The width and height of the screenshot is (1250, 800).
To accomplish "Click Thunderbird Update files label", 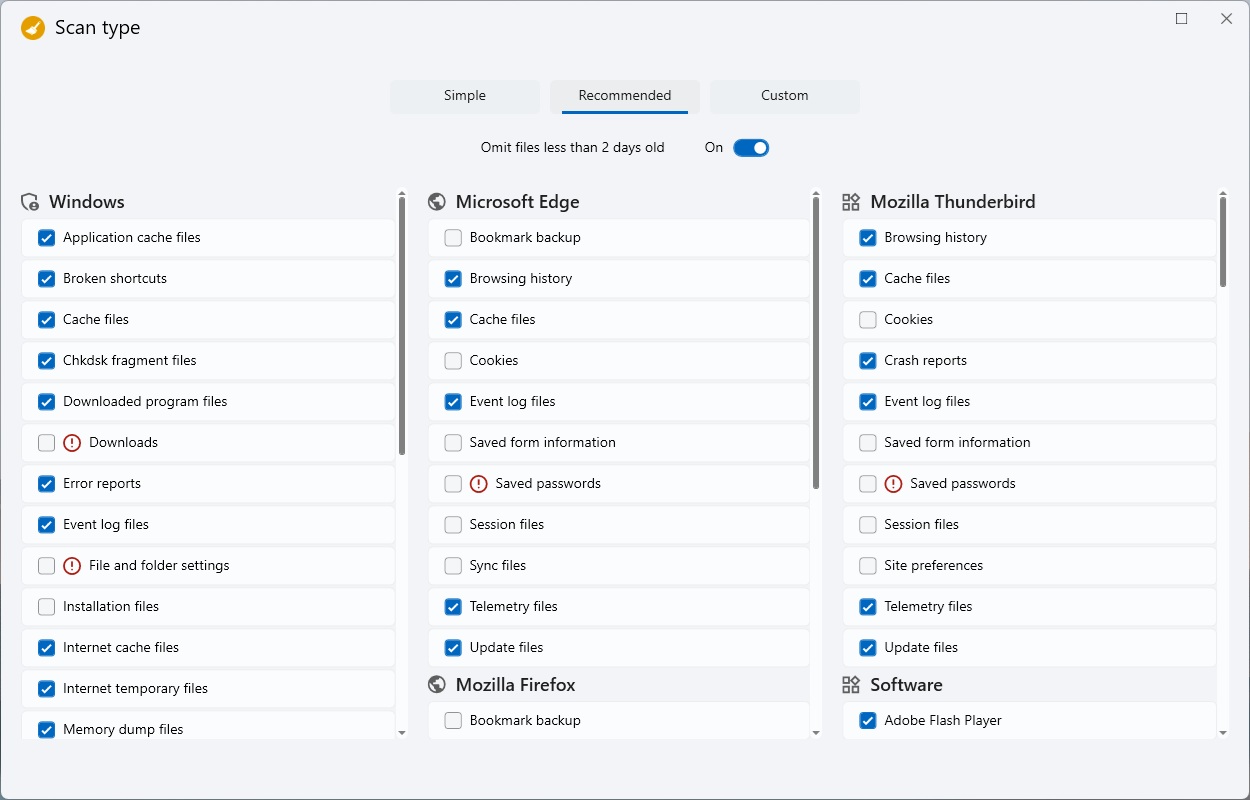I will coord(921,648).
